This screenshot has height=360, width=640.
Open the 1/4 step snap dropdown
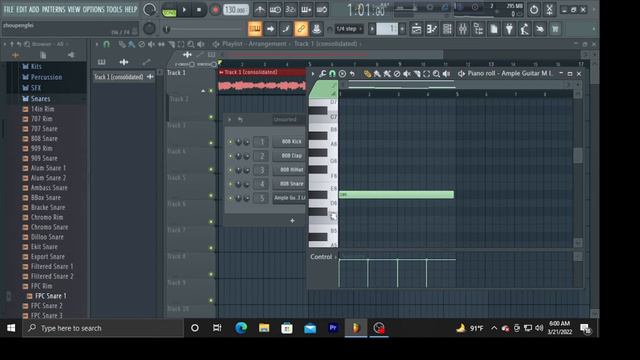(349, 29)
